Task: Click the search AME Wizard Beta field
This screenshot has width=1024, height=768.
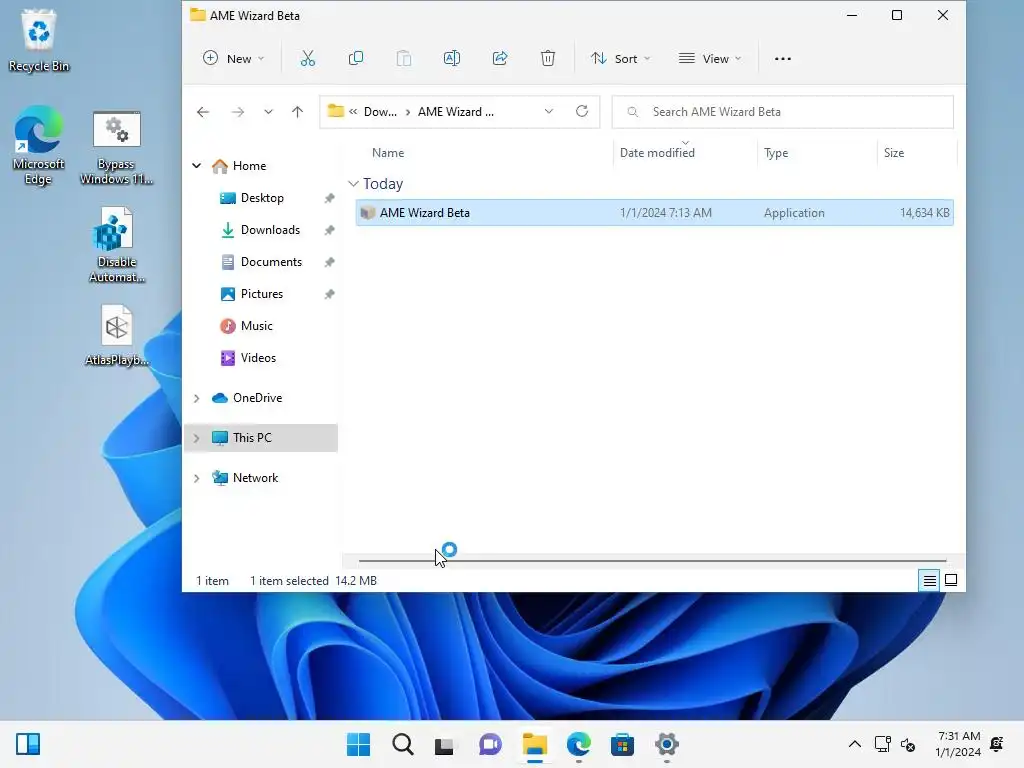Action: tap(782, 112)
